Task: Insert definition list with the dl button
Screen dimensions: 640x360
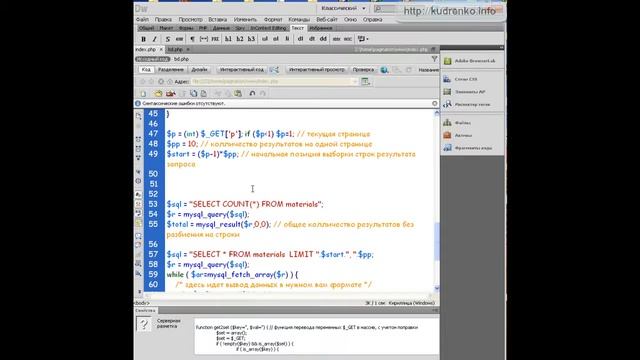Action: [x=300, y=39]
